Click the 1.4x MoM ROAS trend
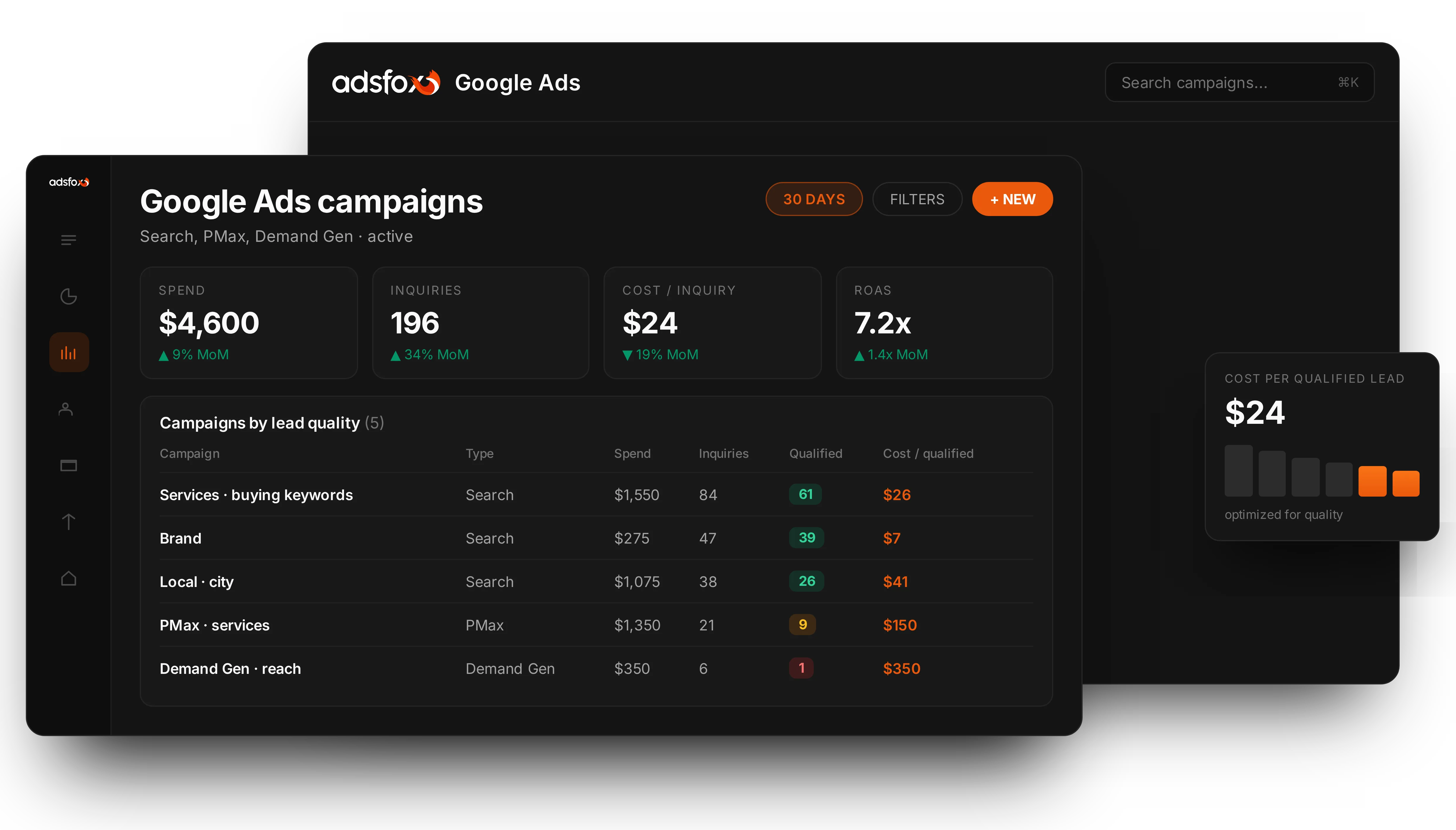 (x=891, y=355)
